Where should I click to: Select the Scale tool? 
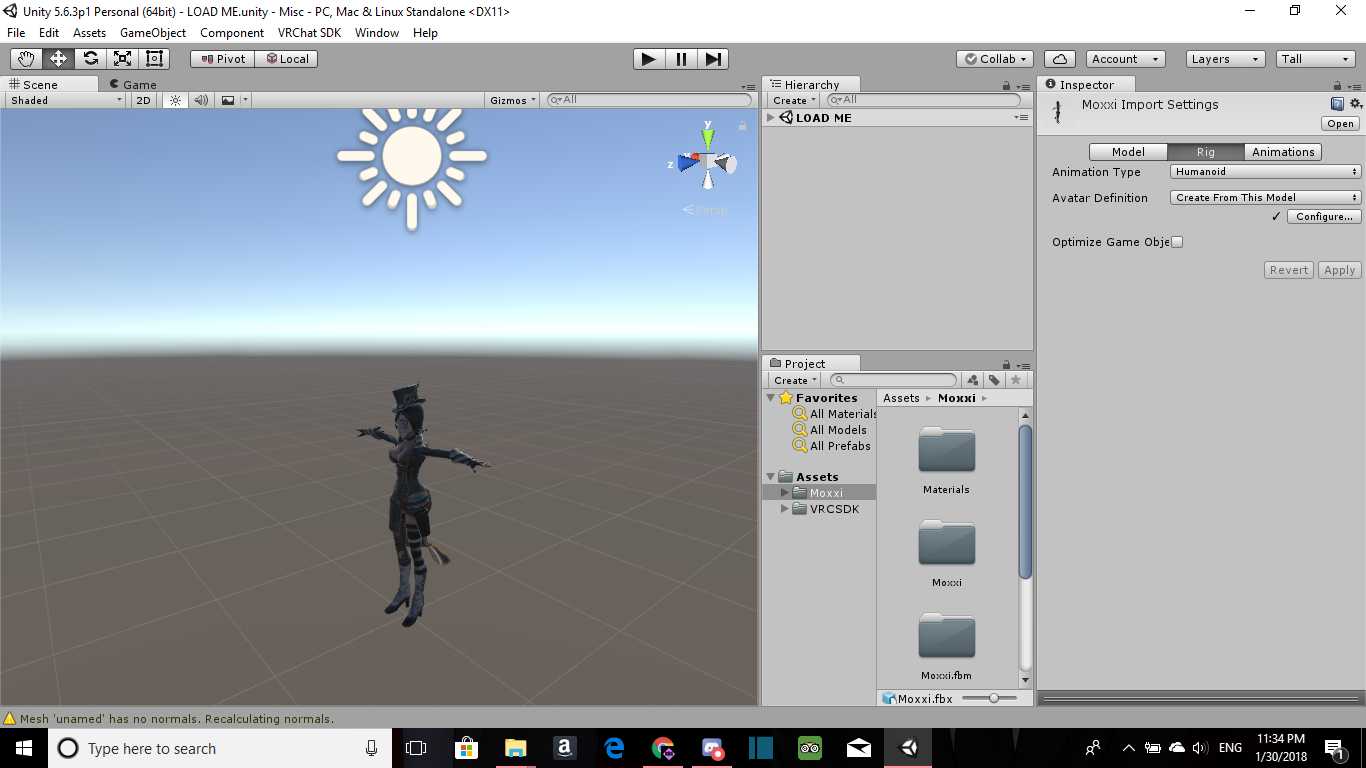(123, 59)
